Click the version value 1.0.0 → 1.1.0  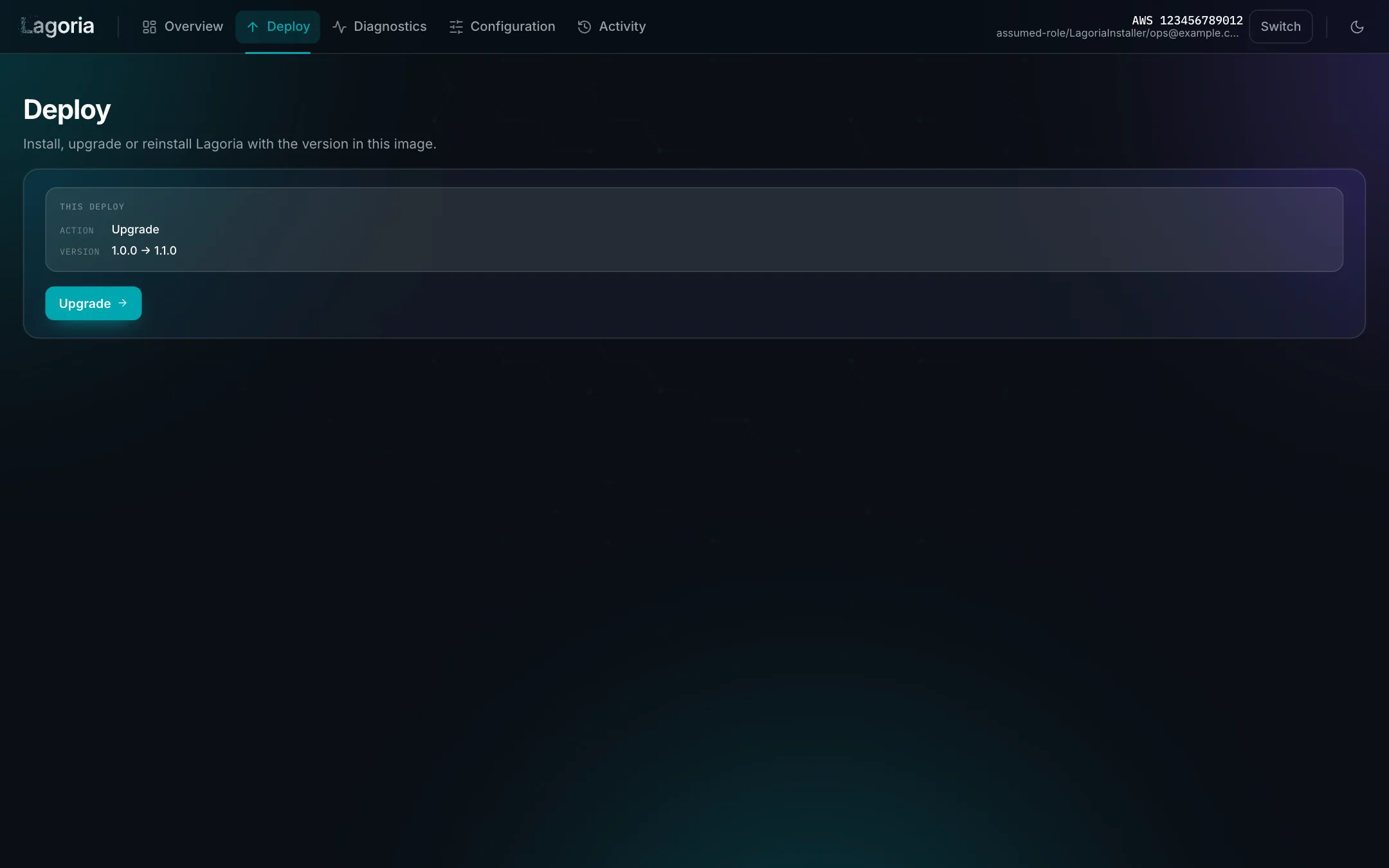click(x=144, y=251)
